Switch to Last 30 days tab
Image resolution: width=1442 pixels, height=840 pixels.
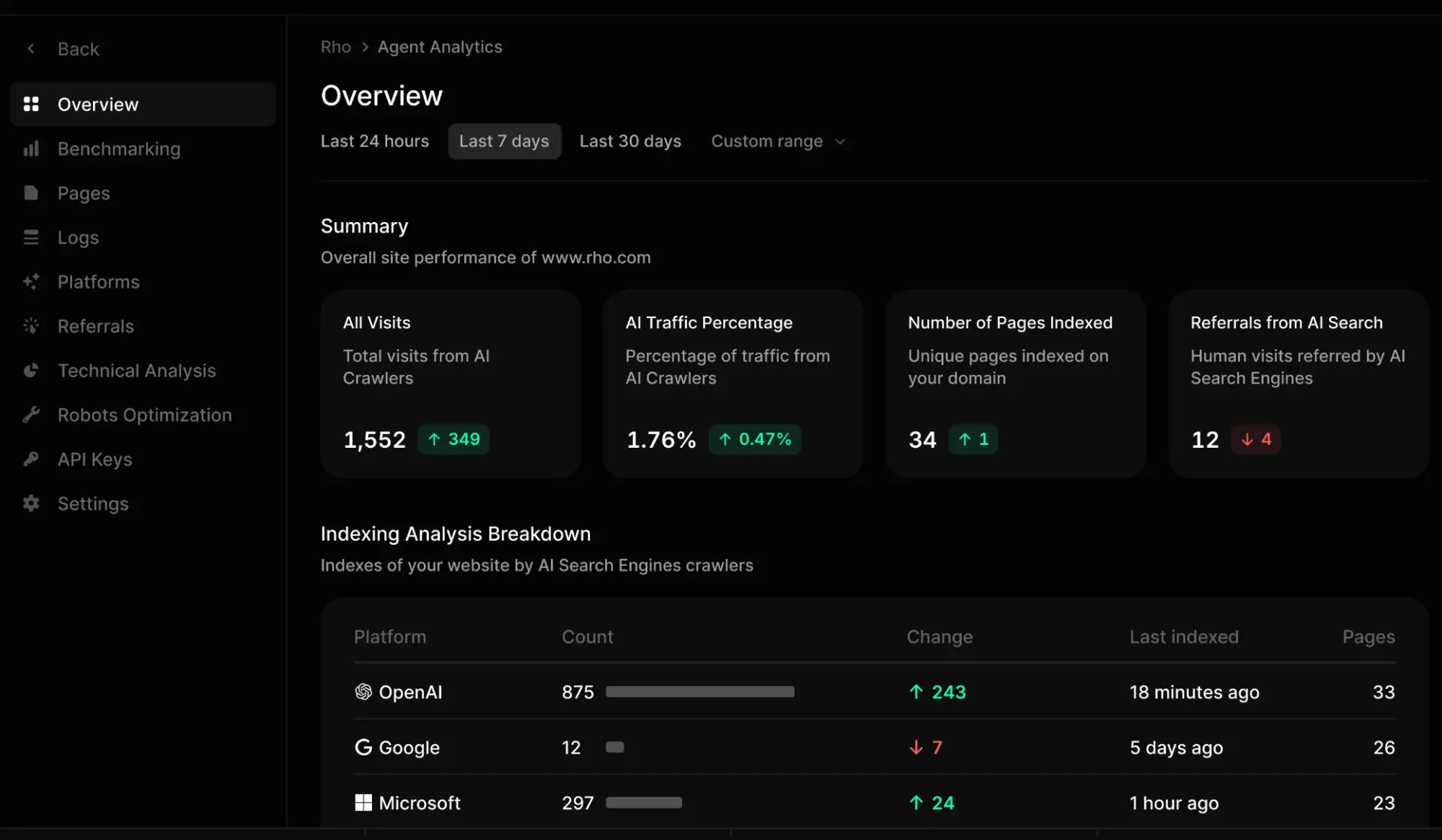click(630, 141)
